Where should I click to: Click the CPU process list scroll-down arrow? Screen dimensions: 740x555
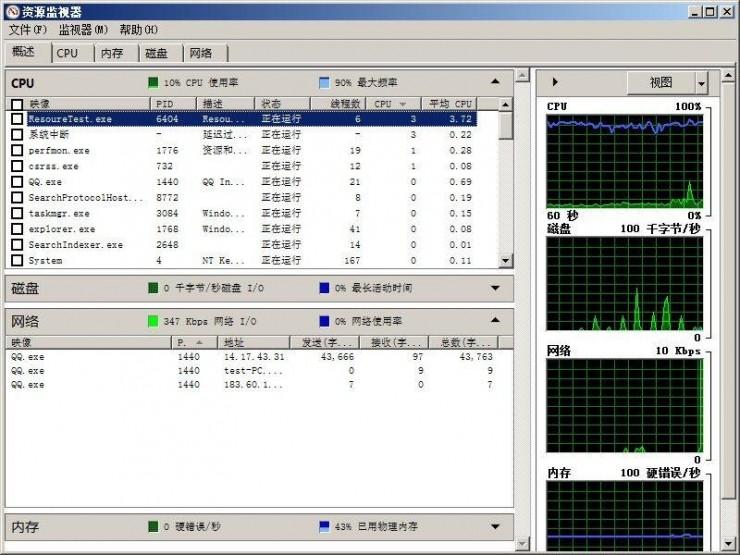[505, 260]
